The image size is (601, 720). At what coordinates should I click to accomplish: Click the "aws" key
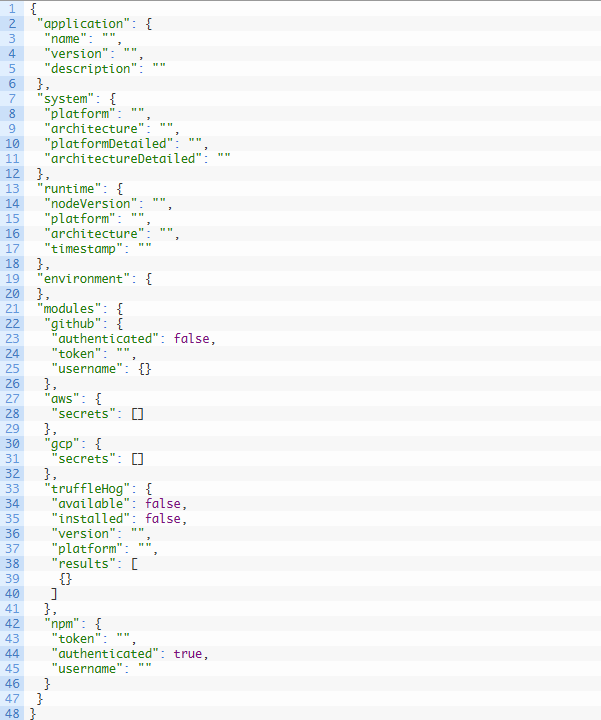coord(64,398)
